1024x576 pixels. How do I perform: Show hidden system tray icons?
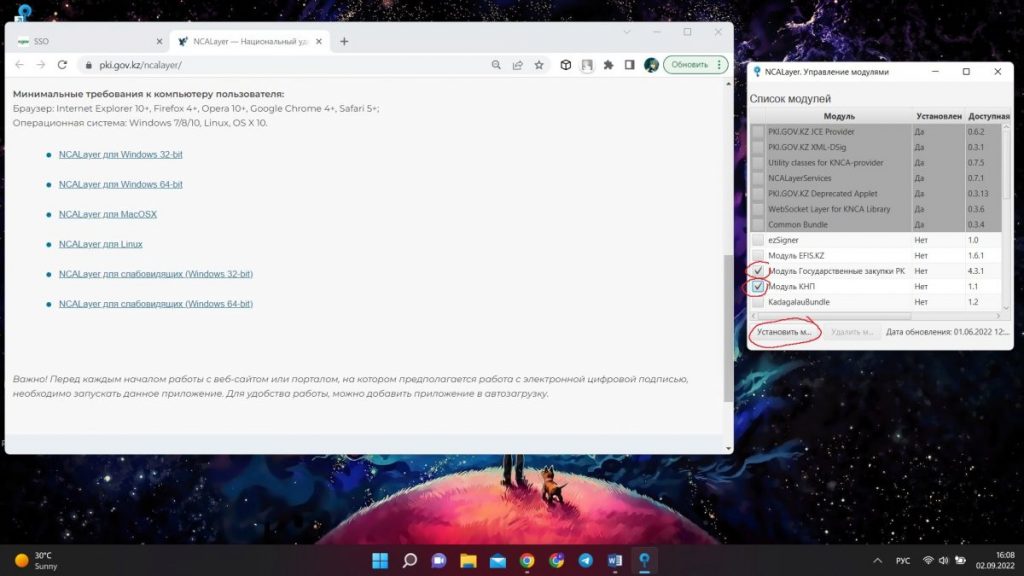tap(878, 560)
